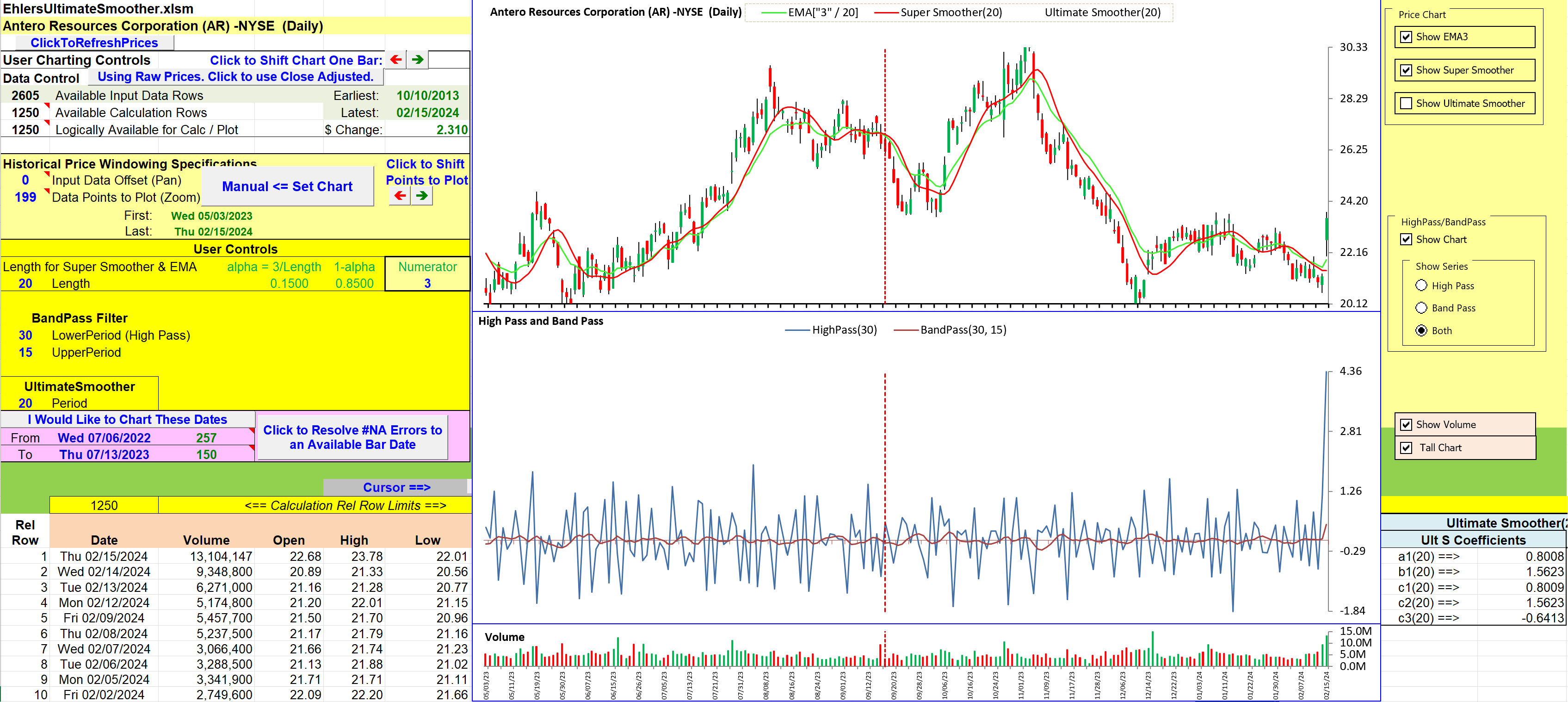
Task: Click ClickToRefreshPrices button
Action: pos(94,43)
